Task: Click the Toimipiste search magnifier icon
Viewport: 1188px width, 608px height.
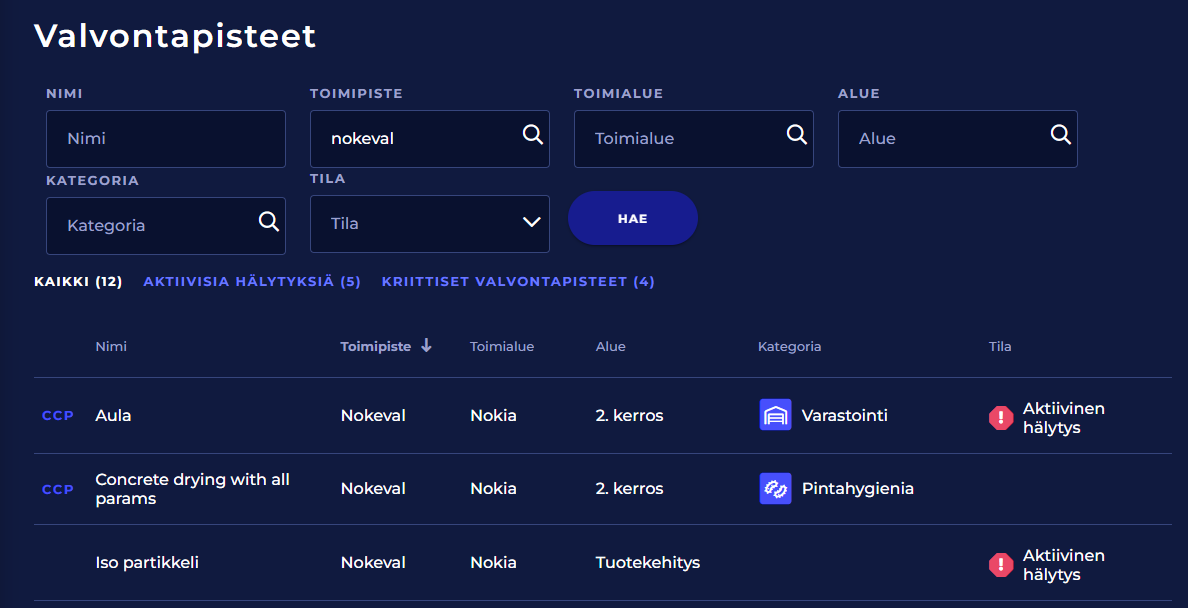Action: point(533,135)
